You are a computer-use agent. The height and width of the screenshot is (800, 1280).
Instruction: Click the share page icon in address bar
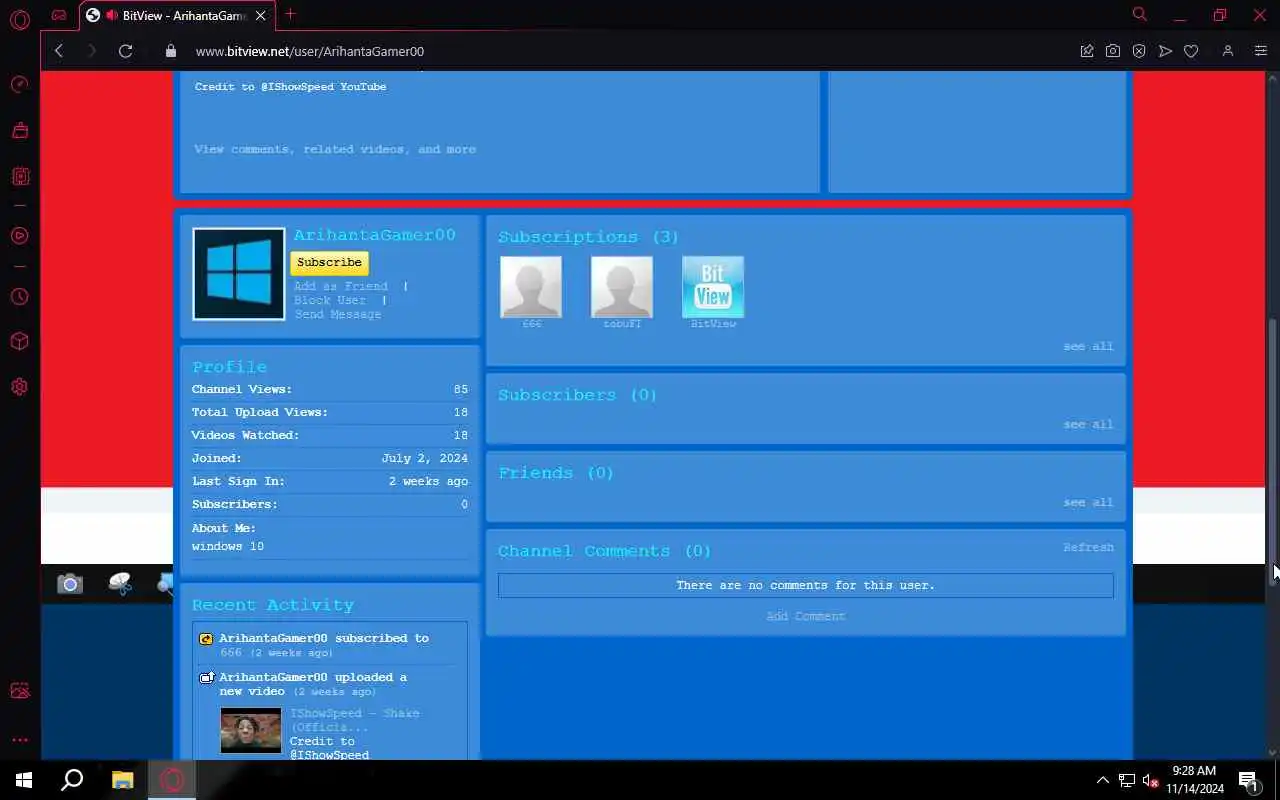(x=1087, y=51)
